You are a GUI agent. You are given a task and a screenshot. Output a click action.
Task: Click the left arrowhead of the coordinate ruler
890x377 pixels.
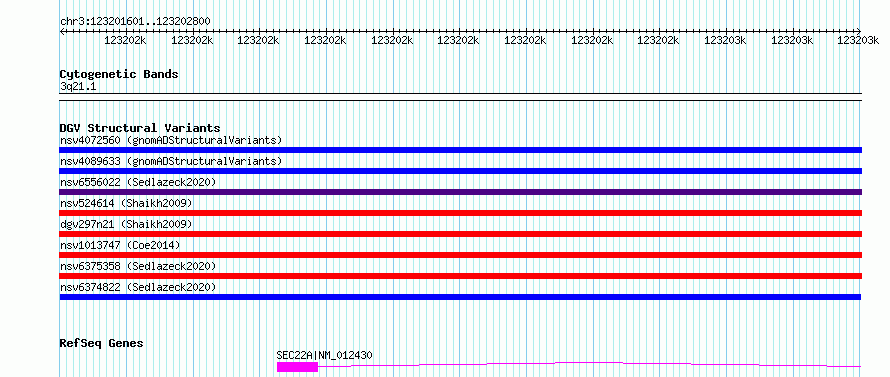coord(62,32)
